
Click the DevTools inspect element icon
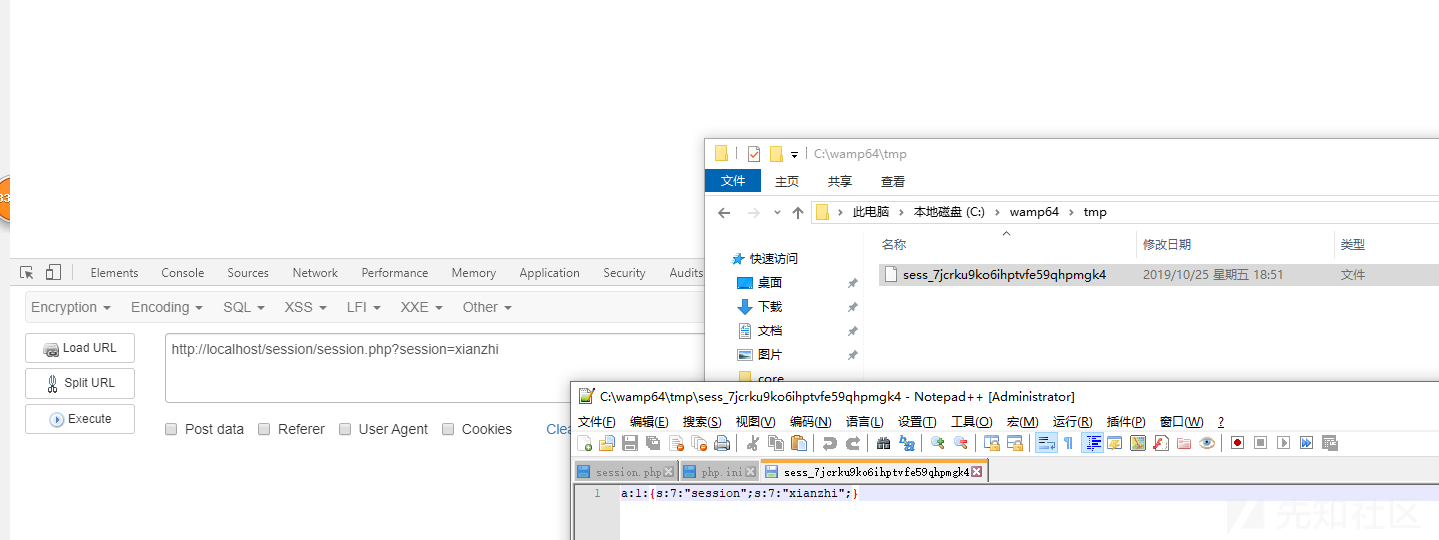pos(27,272)
